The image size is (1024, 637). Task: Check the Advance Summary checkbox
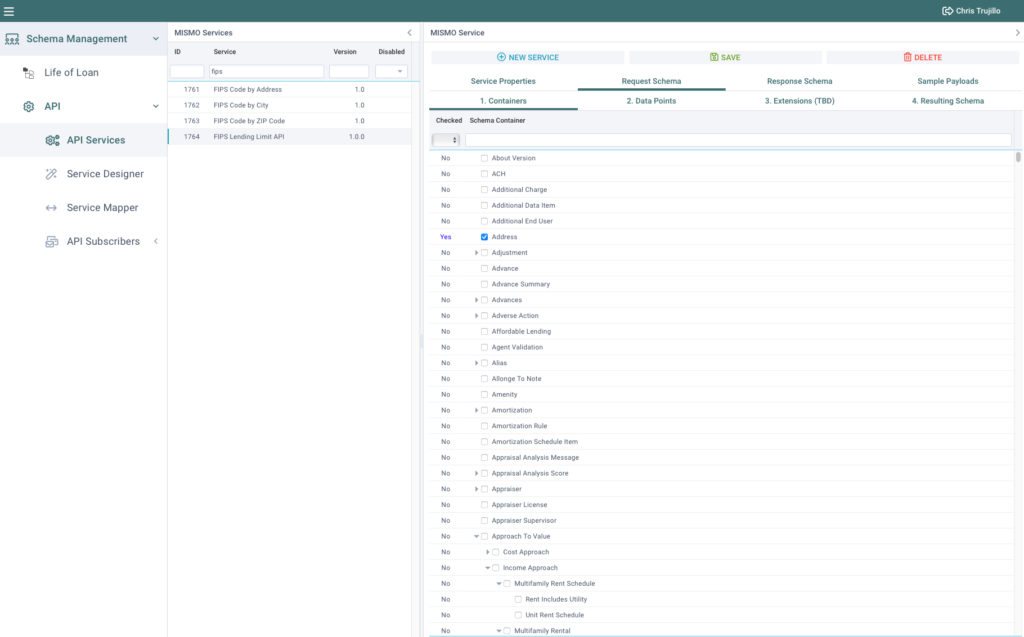click(x=485, y=284)
